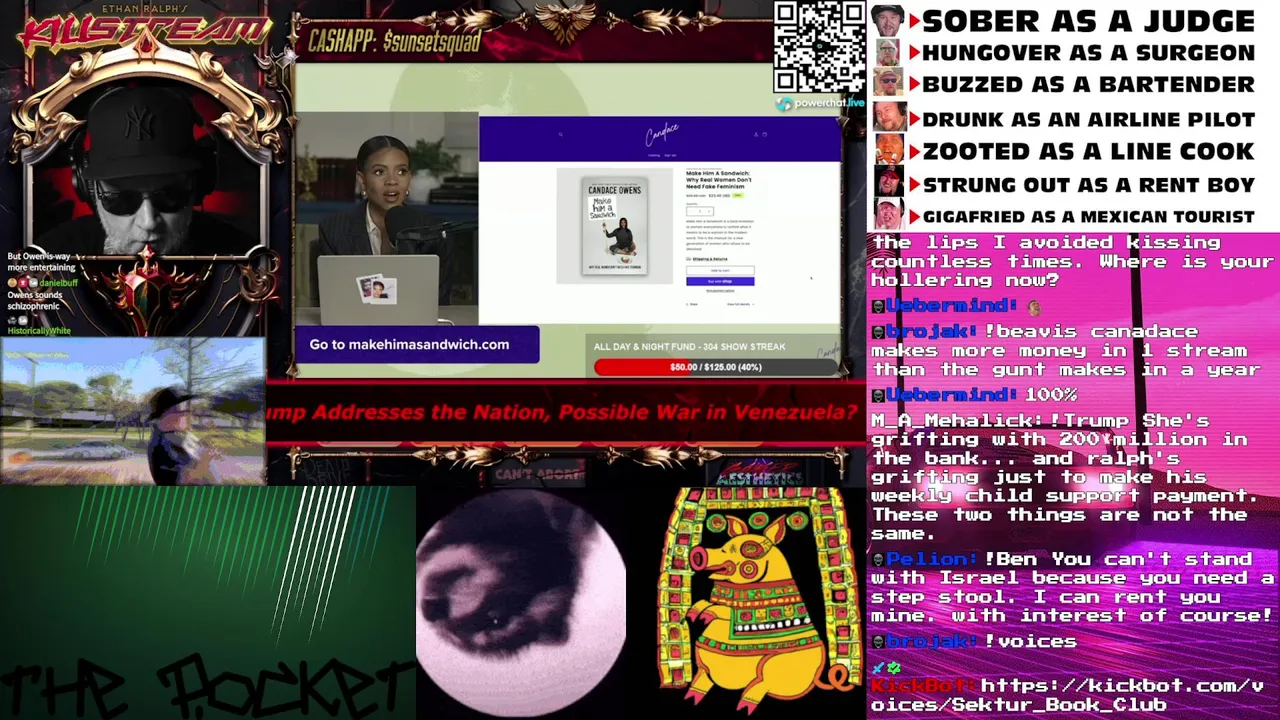The image size is (1280, 720).
Task: Click avatar next to STRUNG OUT AS A RENT BOY
Action: point(889,183)
